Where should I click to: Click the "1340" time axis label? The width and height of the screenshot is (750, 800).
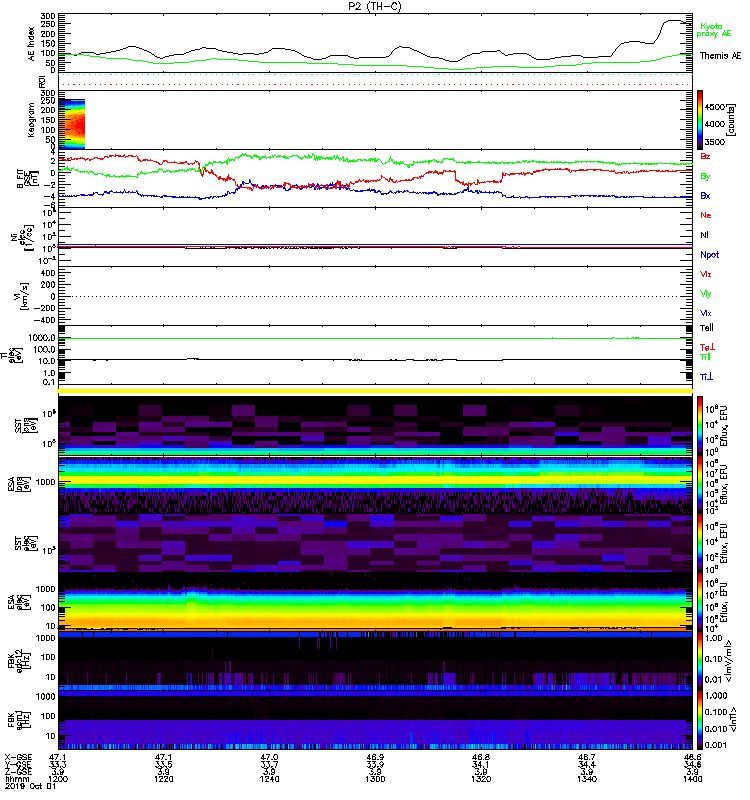pyautogui.click(x=587, y=779)
